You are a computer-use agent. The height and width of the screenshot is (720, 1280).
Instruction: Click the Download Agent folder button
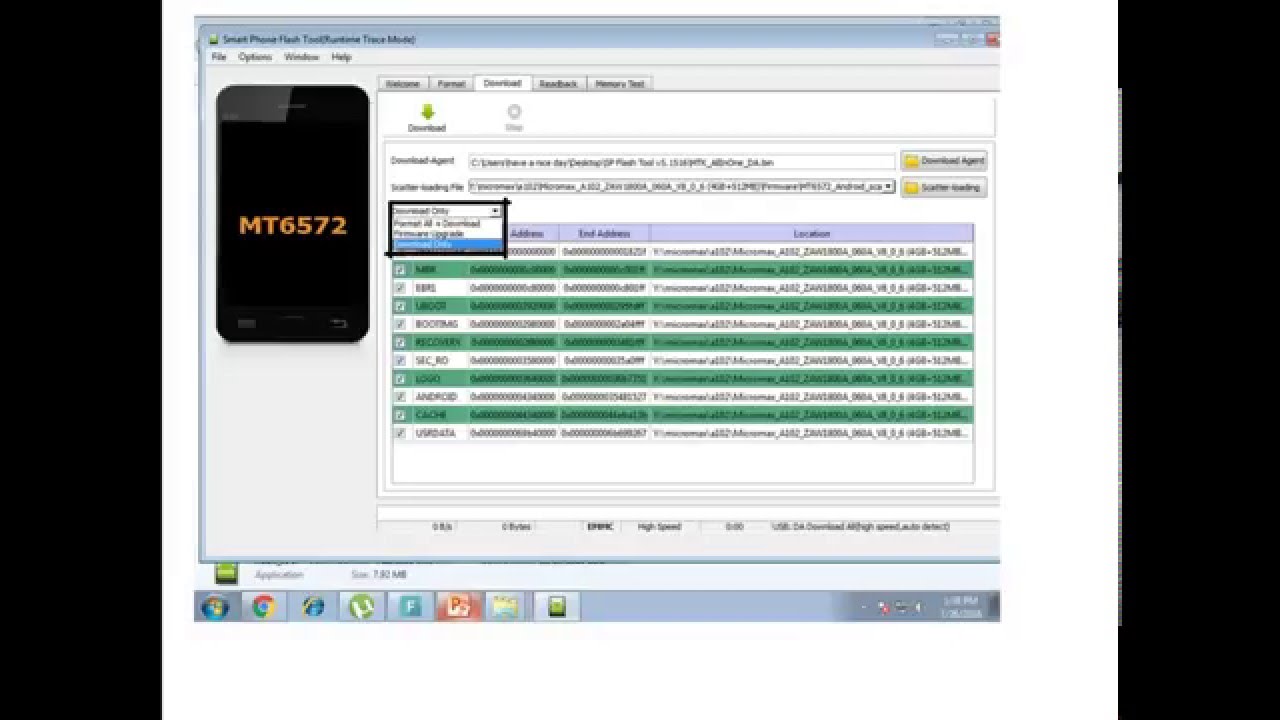point(944,160)
